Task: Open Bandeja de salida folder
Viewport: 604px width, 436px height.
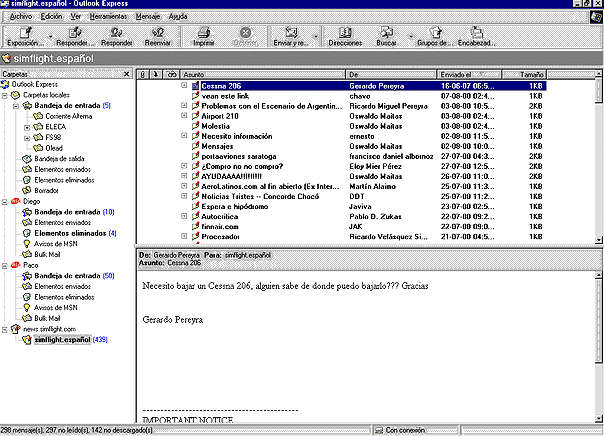Action: [x=59, y=159]
